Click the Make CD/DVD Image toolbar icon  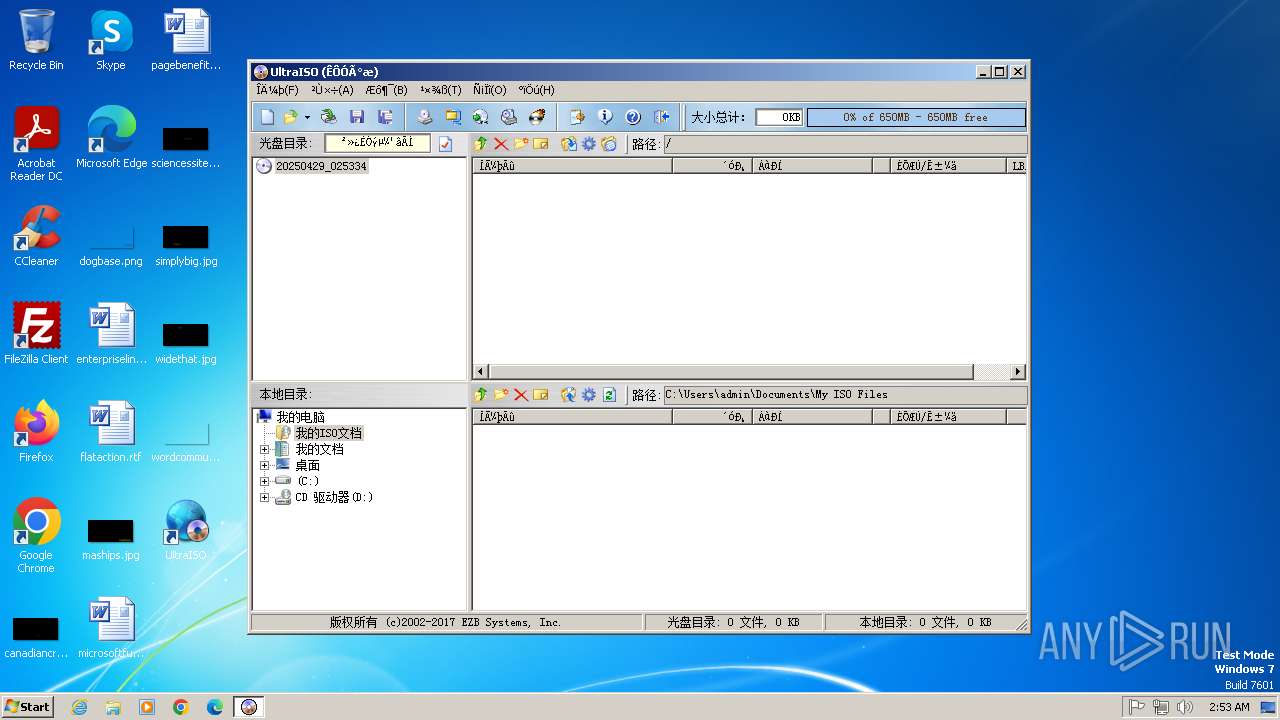pos(424,117)
